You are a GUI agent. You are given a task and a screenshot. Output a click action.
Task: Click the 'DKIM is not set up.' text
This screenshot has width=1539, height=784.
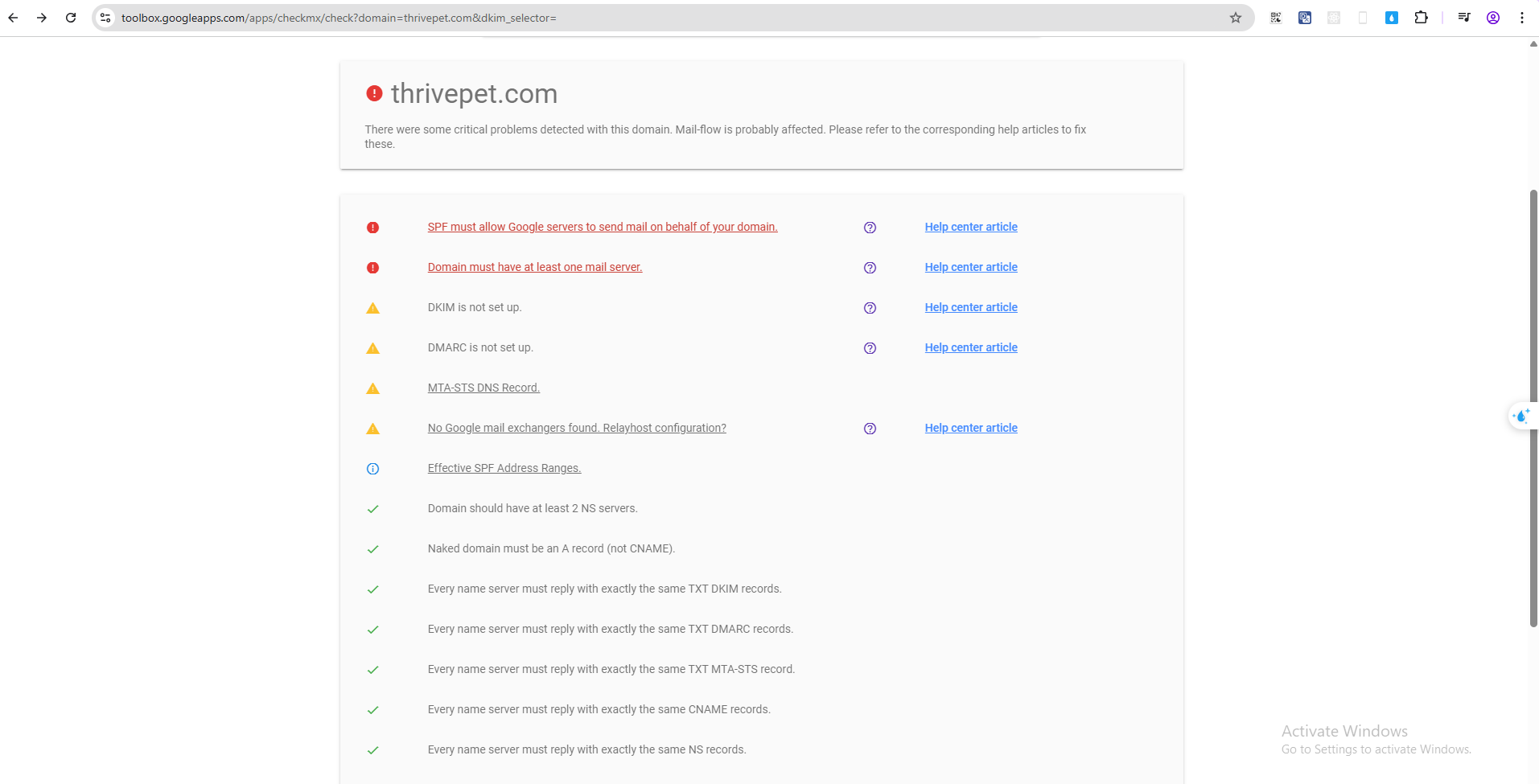click(475, 307)
